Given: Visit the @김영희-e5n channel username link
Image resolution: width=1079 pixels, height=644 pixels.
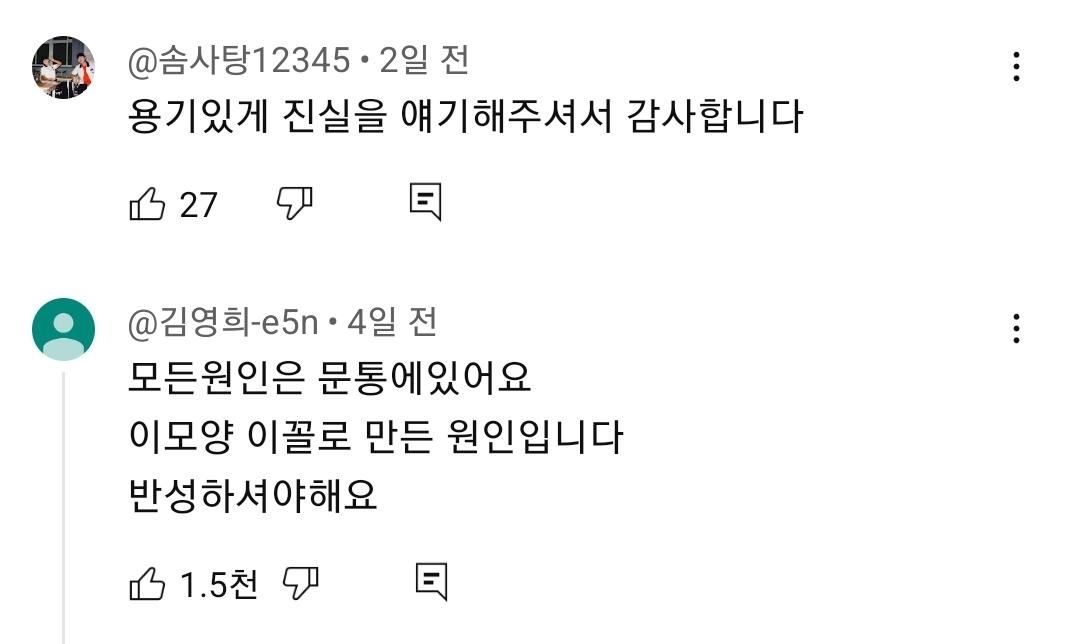Looking at the screenshot, I should coord(223,322).
